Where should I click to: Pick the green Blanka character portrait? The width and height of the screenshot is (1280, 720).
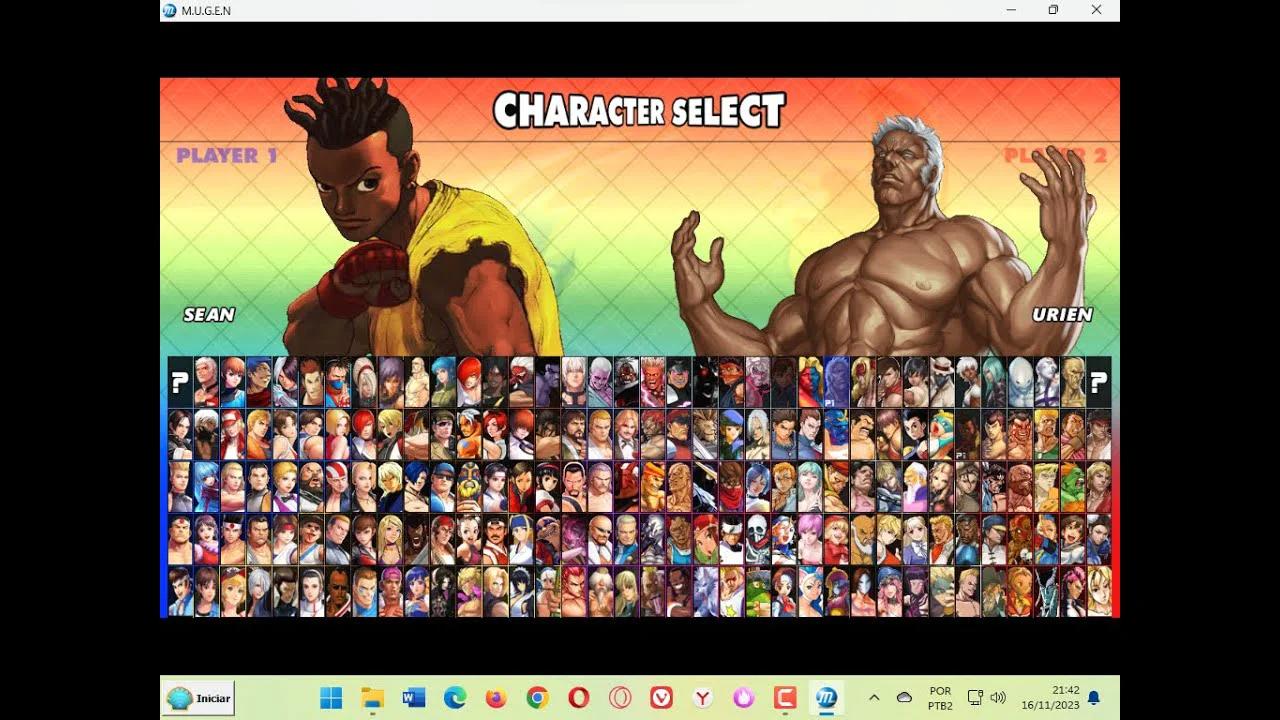[x=1072, y=487]
